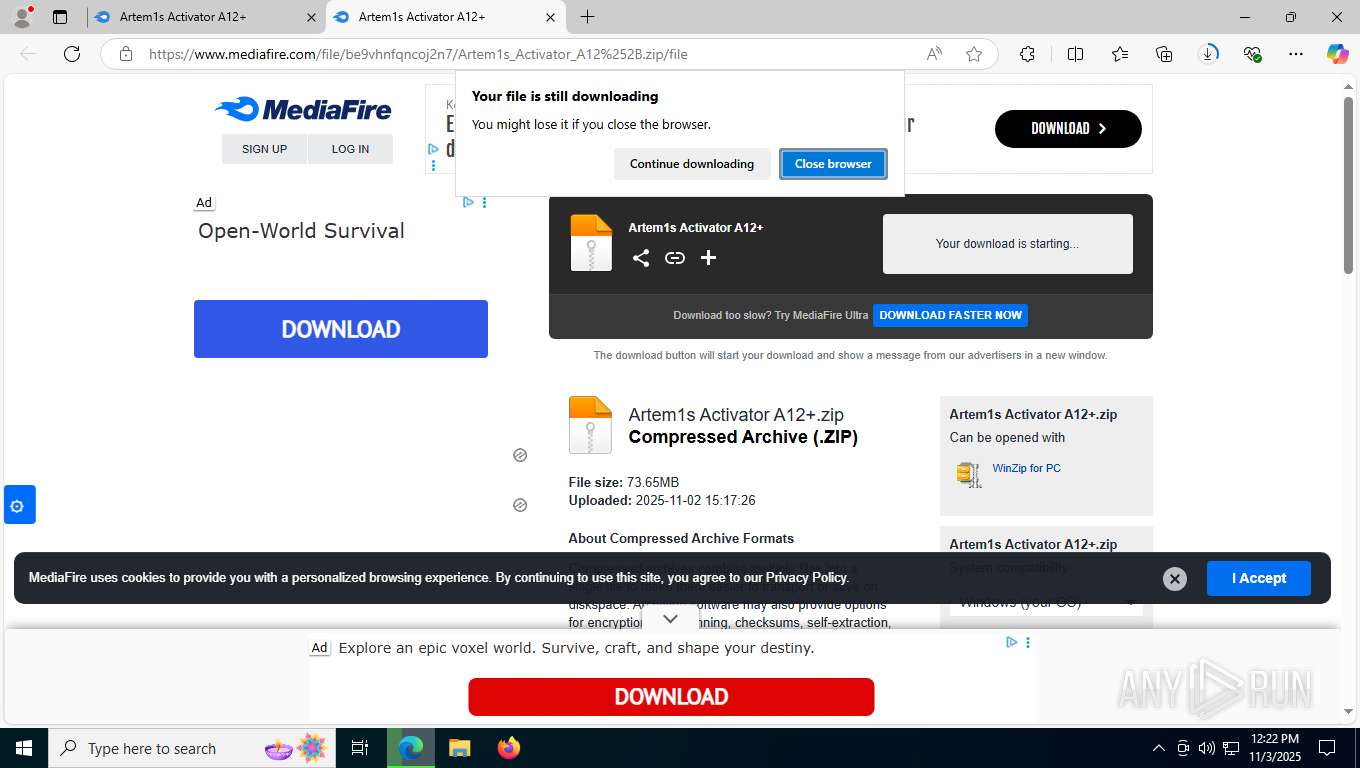Screen dimensions: 1360x768
Task: Click the blue DOWNLOAD ad button
Action: [x=341, y=329]
